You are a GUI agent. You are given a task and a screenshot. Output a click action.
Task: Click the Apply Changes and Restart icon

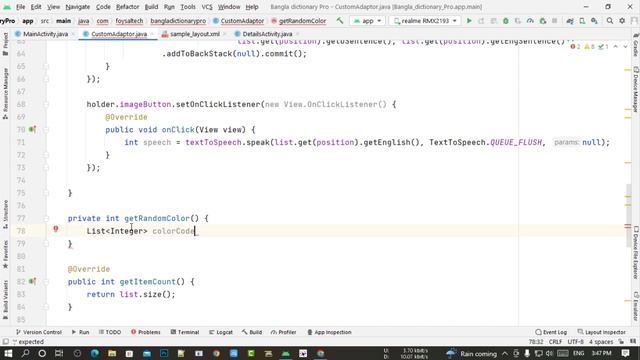[x=481, y=20]
